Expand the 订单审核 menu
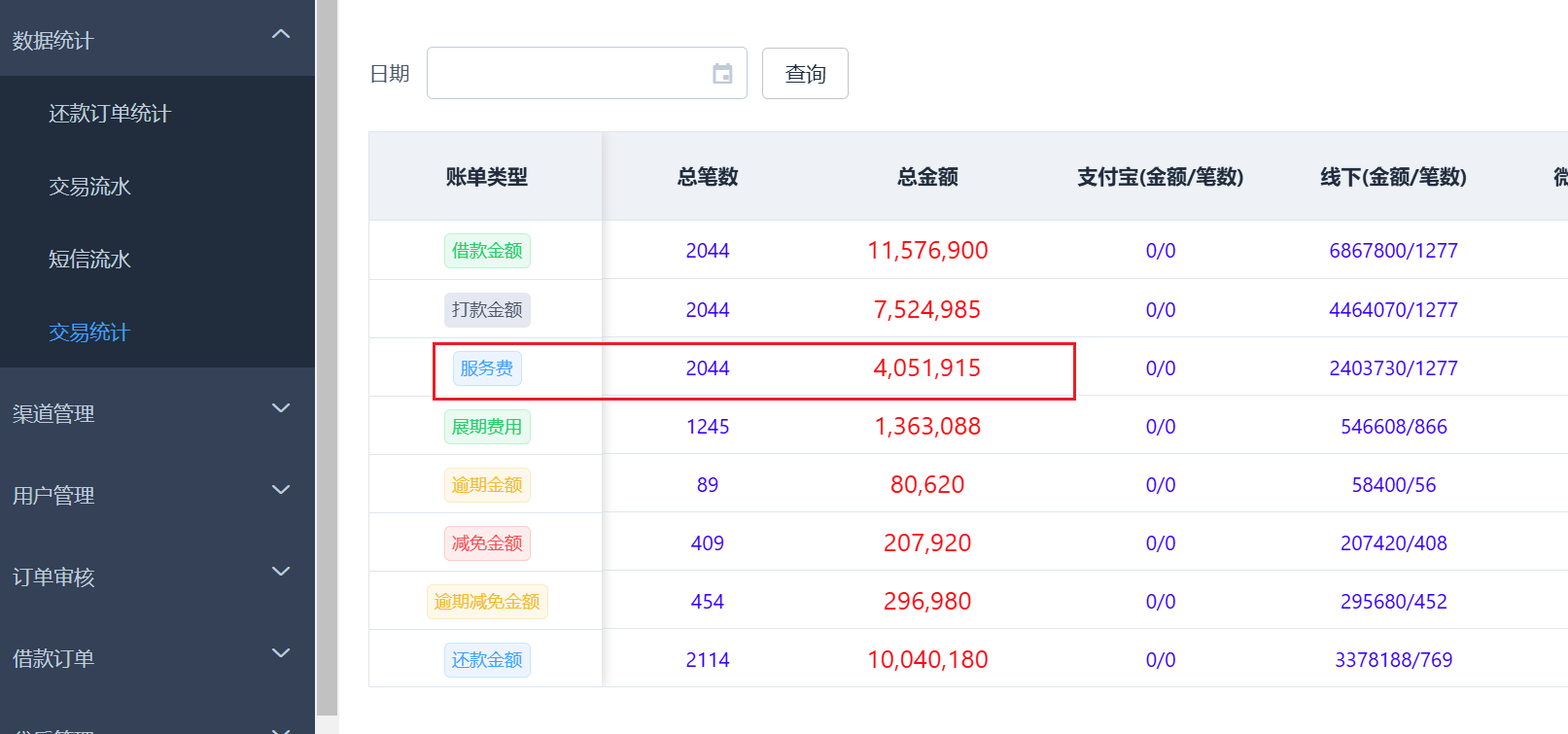Viewport: 1568px width, 734px height. (281, 573)
